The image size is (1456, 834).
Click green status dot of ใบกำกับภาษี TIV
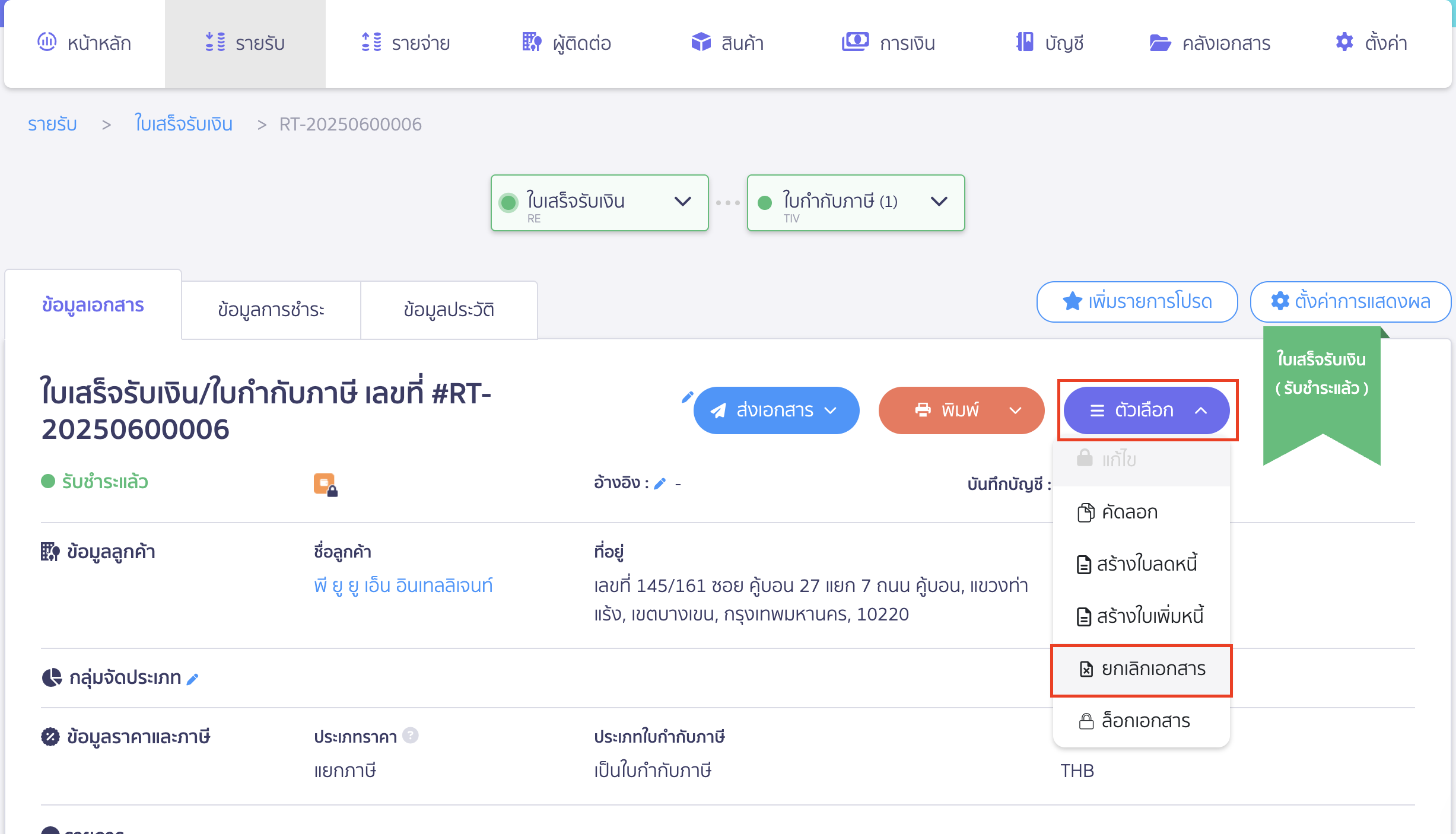click(765, 203)
